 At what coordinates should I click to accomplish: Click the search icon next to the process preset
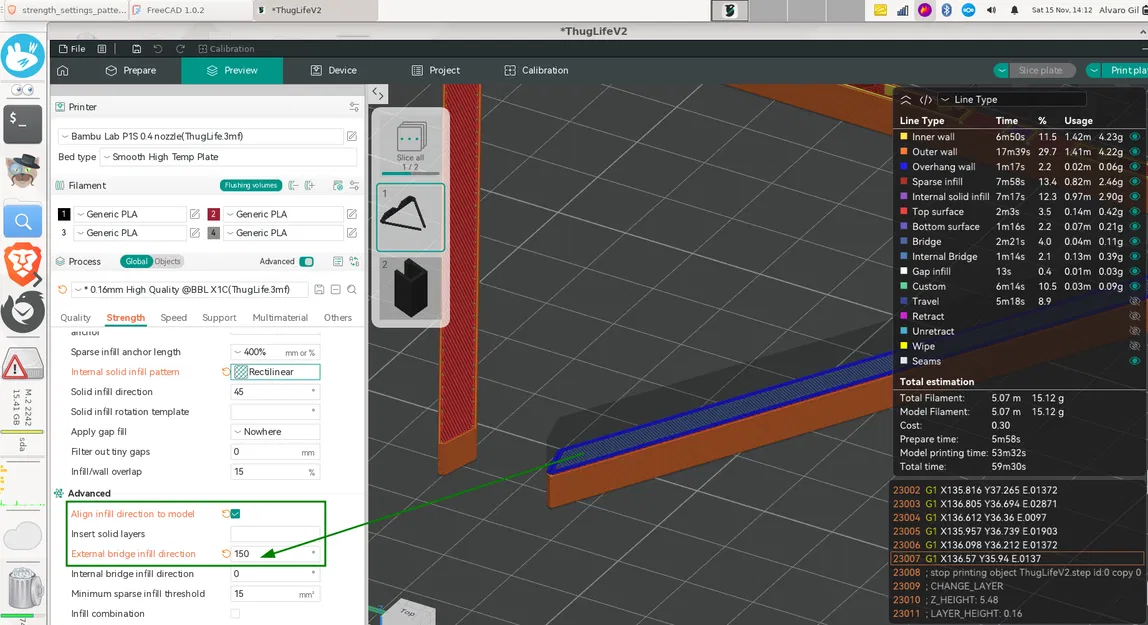tap(351, 290)
